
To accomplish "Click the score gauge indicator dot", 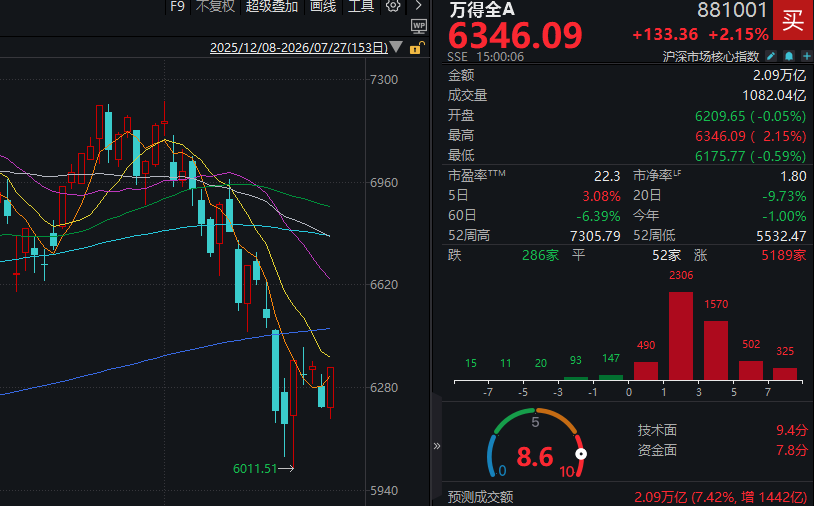I will point(581,454).
